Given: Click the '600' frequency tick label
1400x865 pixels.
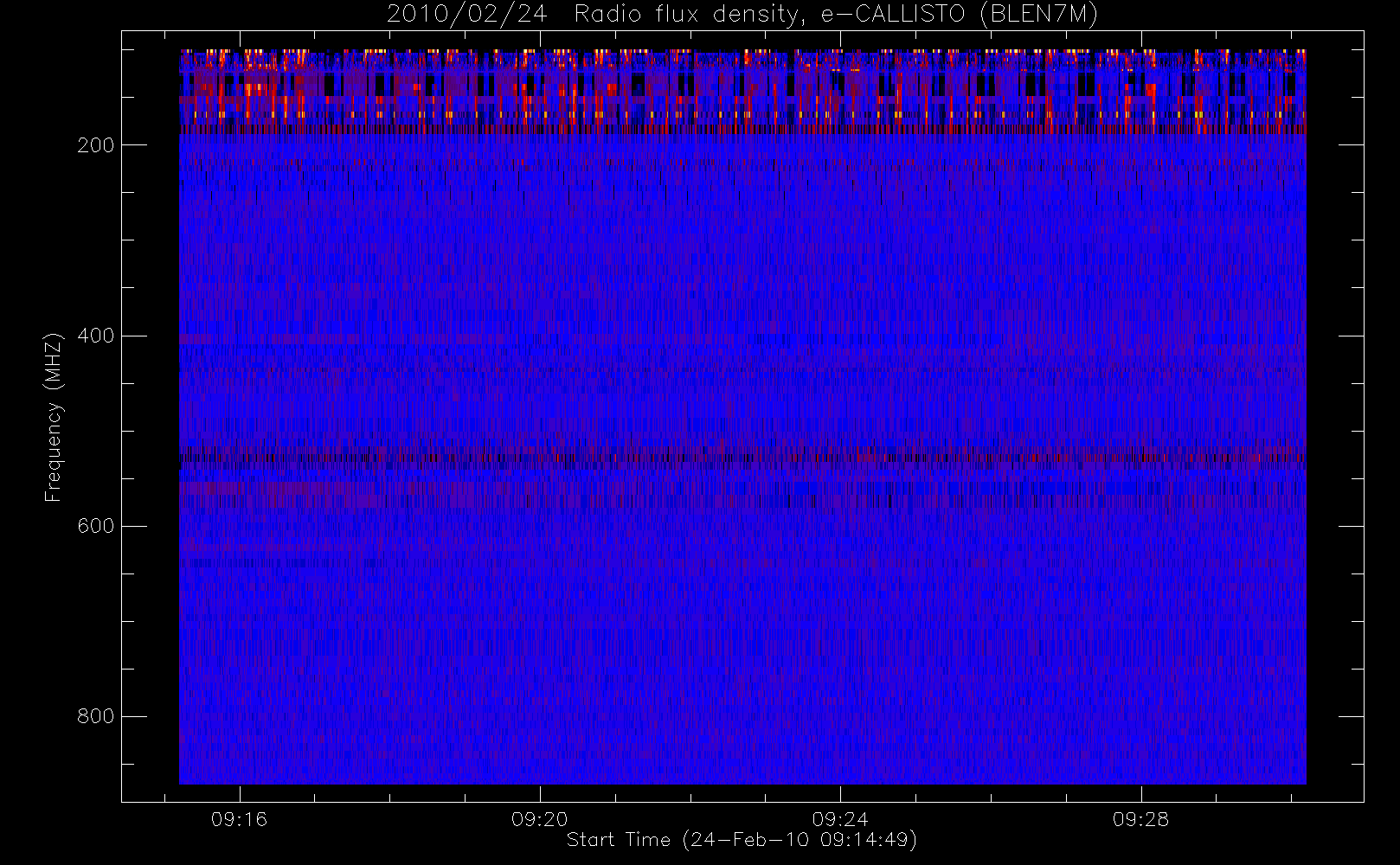Looking at the screenshot, I should point(95,526).
